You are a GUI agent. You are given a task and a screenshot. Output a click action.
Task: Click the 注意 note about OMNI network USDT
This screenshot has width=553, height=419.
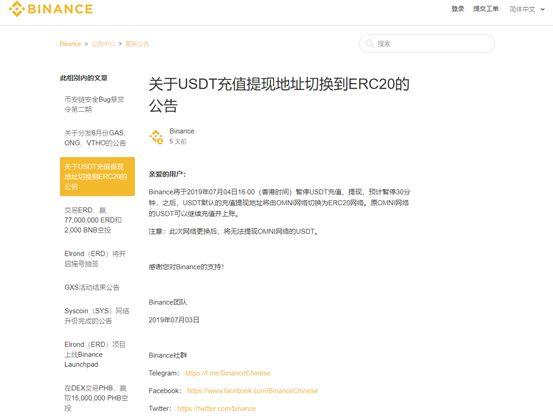pos(234,231)
